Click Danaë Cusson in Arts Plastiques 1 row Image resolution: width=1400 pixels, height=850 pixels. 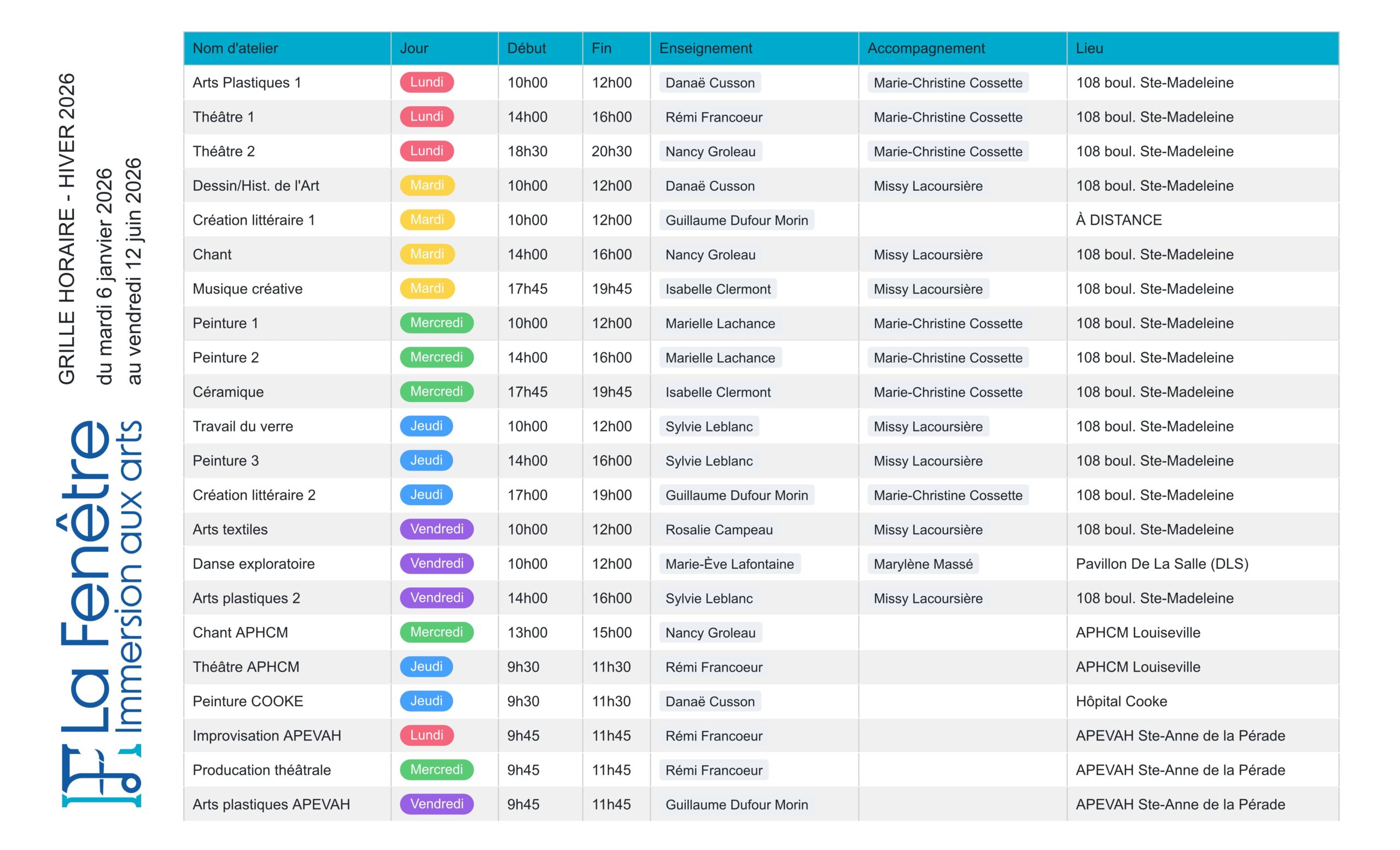(x=710, y=83)
